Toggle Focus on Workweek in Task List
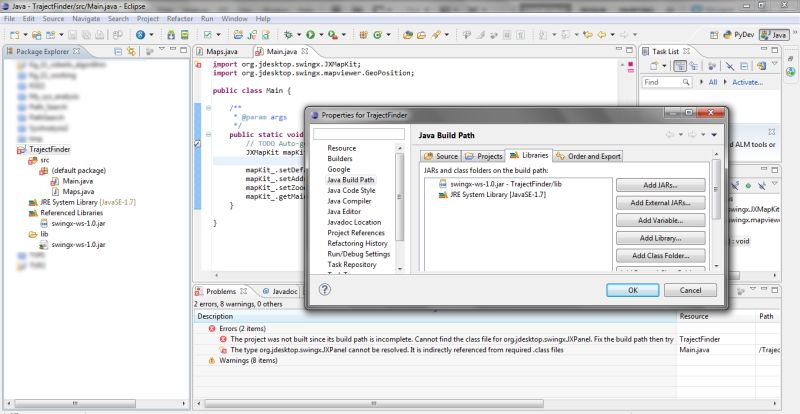 (712, 66)
